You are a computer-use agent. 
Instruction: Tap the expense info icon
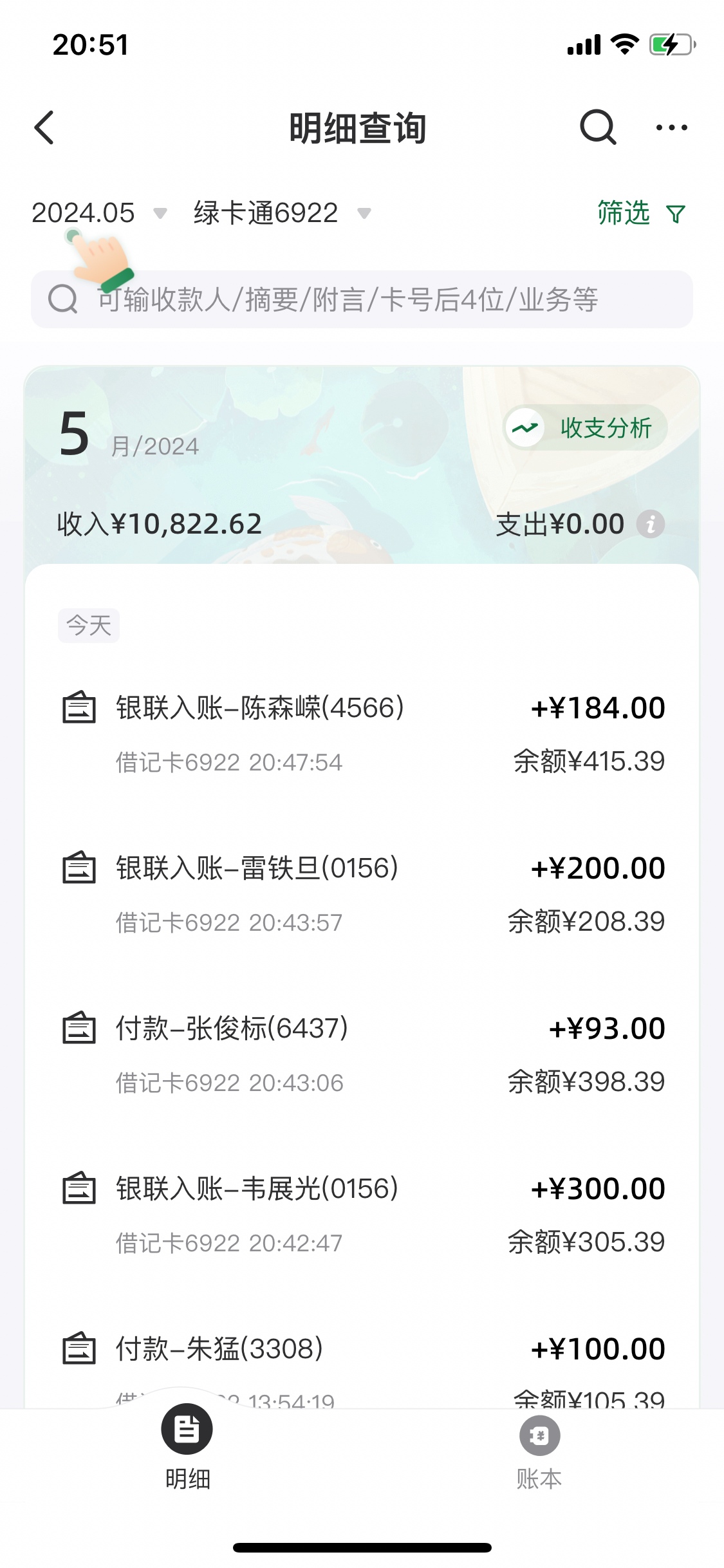click(x=651, y=524)
